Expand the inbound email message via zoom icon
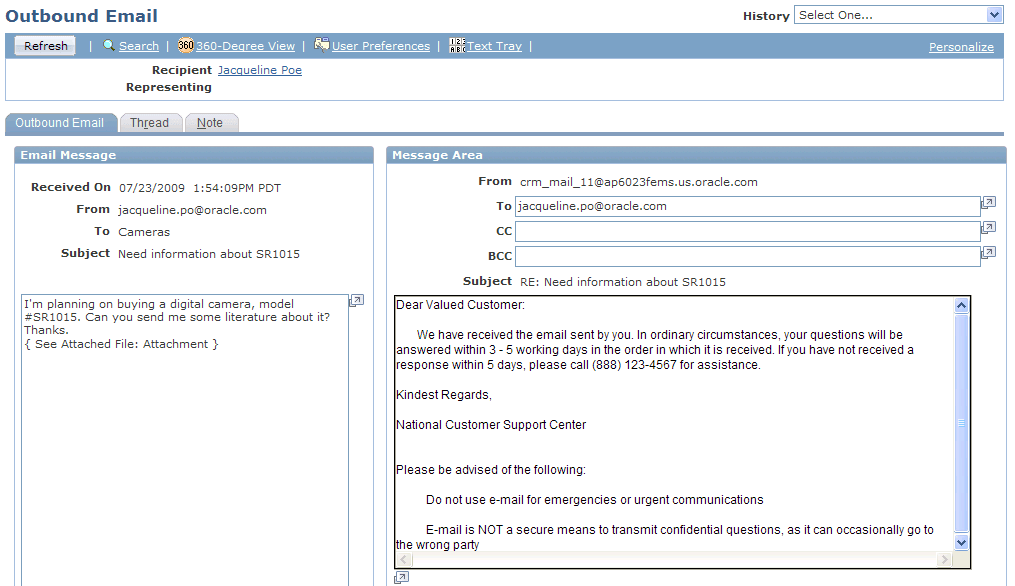 [x=356, y=300]
